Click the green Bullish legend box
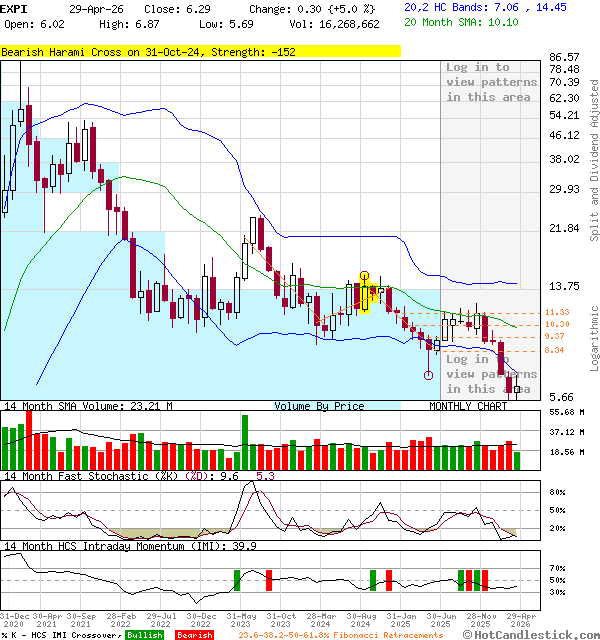The height and width of the screenshot is (640, 600). click(x=145, y=634)
